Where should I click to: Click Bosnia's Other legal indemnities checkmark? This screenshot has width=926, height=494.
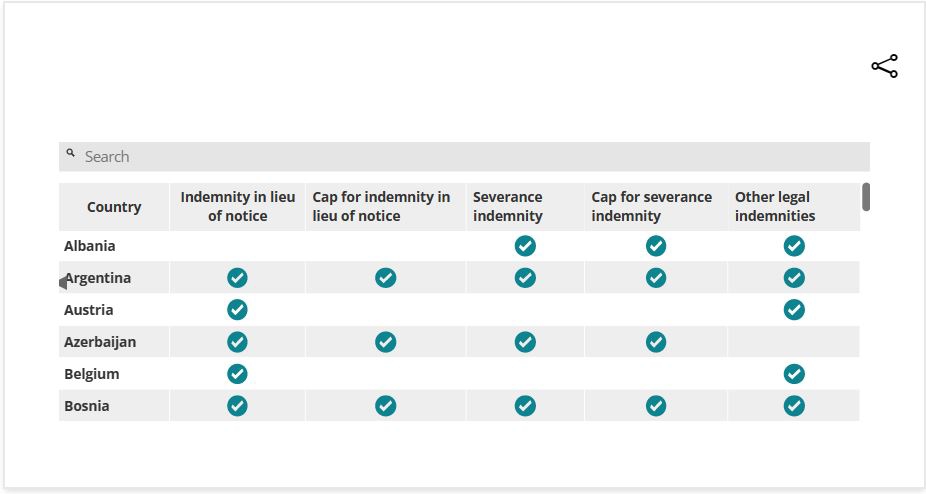point(794,406)
